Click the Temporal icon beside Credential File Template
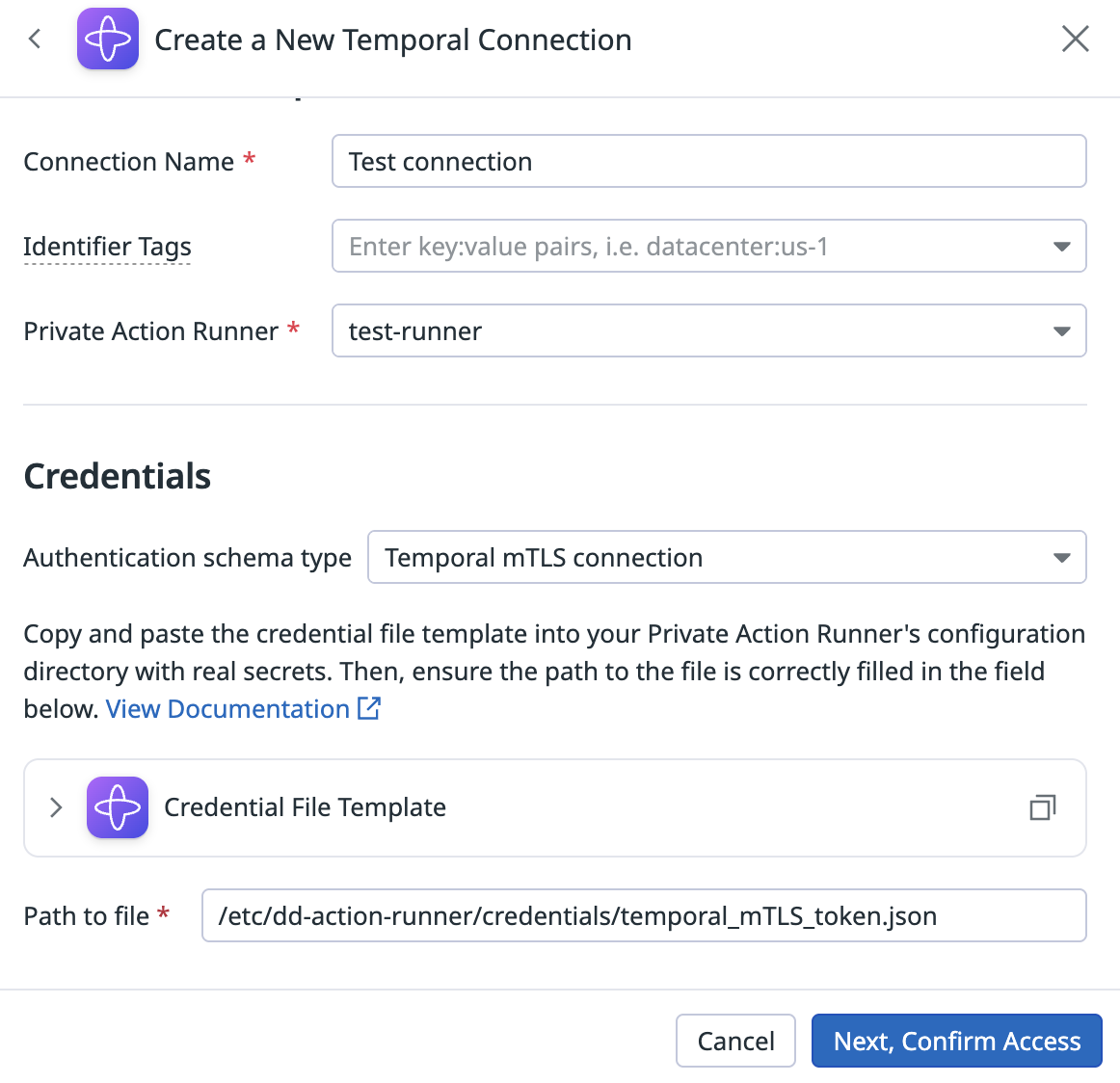This screenshot has width=1120, height=1083. tap(118, 807)
